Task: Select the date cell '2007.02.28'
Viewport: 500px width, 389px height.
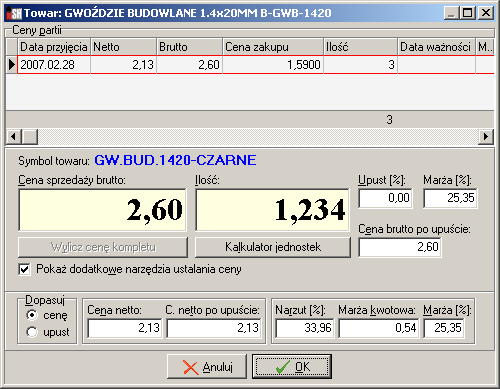Action: (x=54, y=65)
